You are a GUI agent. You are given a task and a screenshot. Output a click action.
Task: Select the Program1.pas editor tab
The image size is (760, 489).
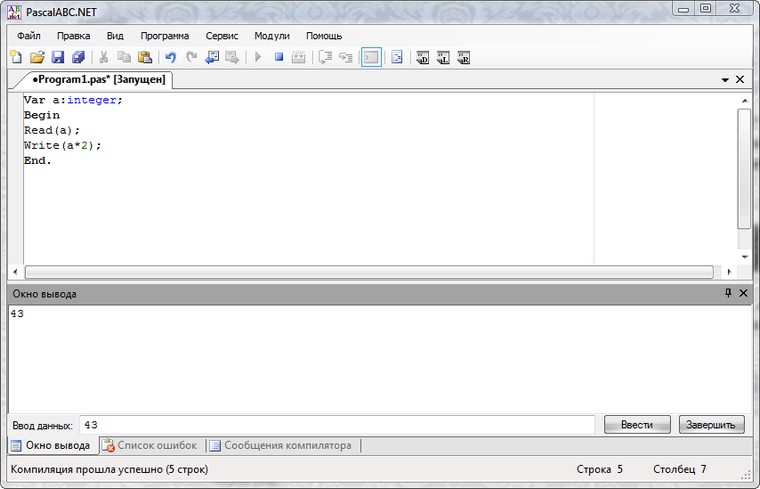[x=98, y=79]
